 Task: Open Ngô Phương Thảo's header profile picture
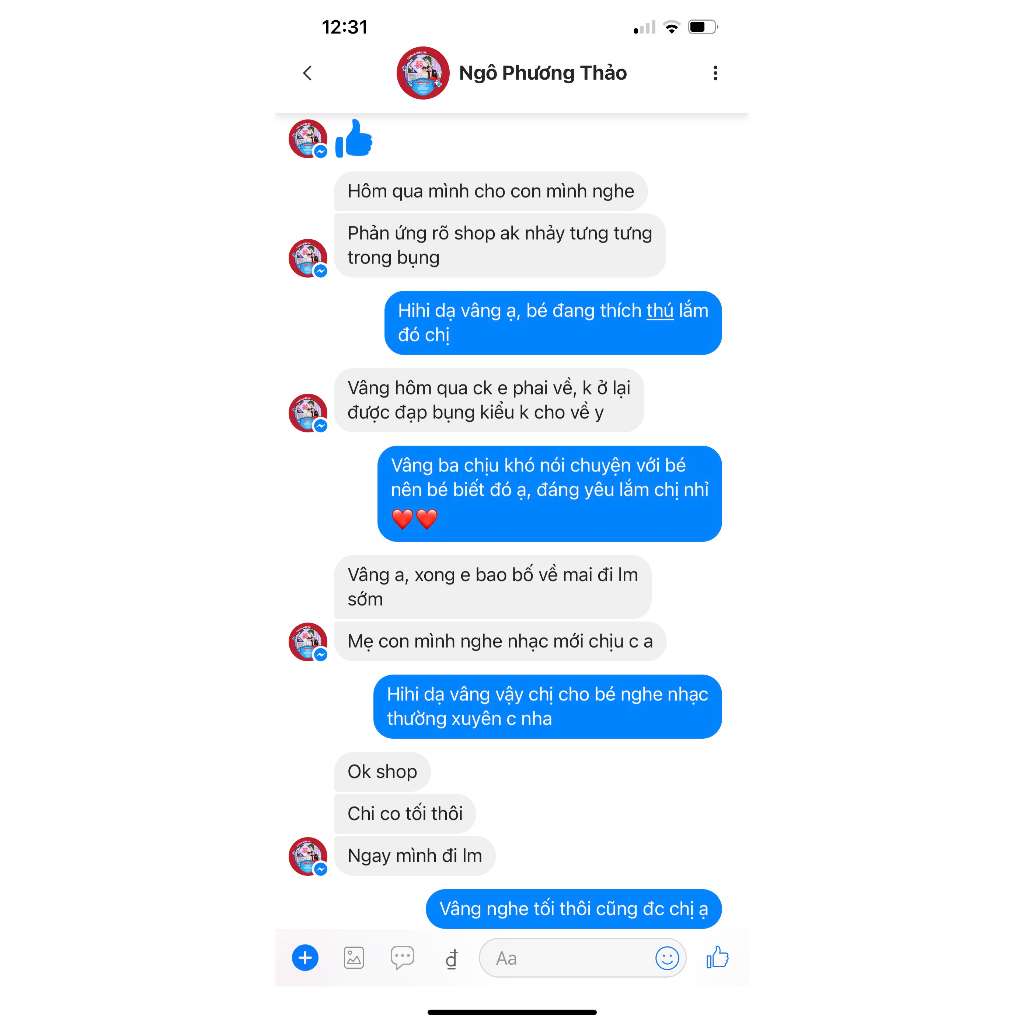tap(423, 73)
